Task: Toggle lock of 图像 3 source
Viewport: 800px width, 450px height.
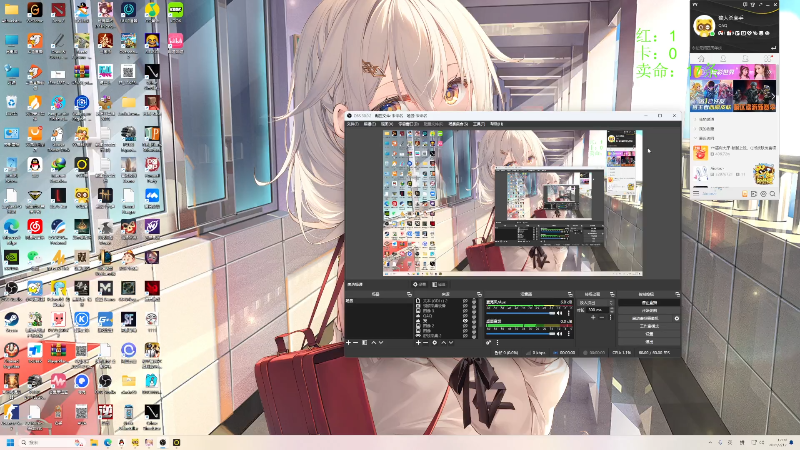Action: point(474,311)
